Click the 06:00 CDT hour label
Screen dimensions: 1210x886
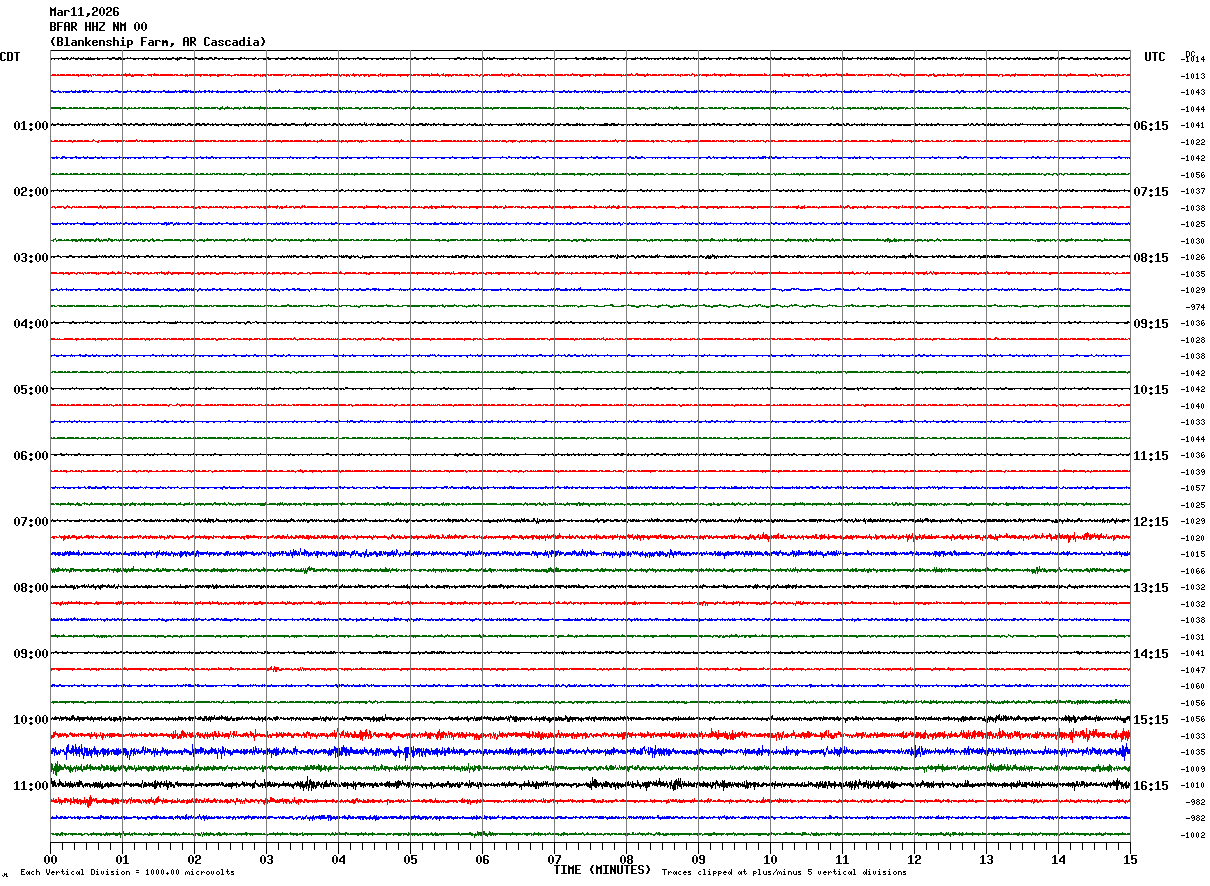tap(31, 456)
